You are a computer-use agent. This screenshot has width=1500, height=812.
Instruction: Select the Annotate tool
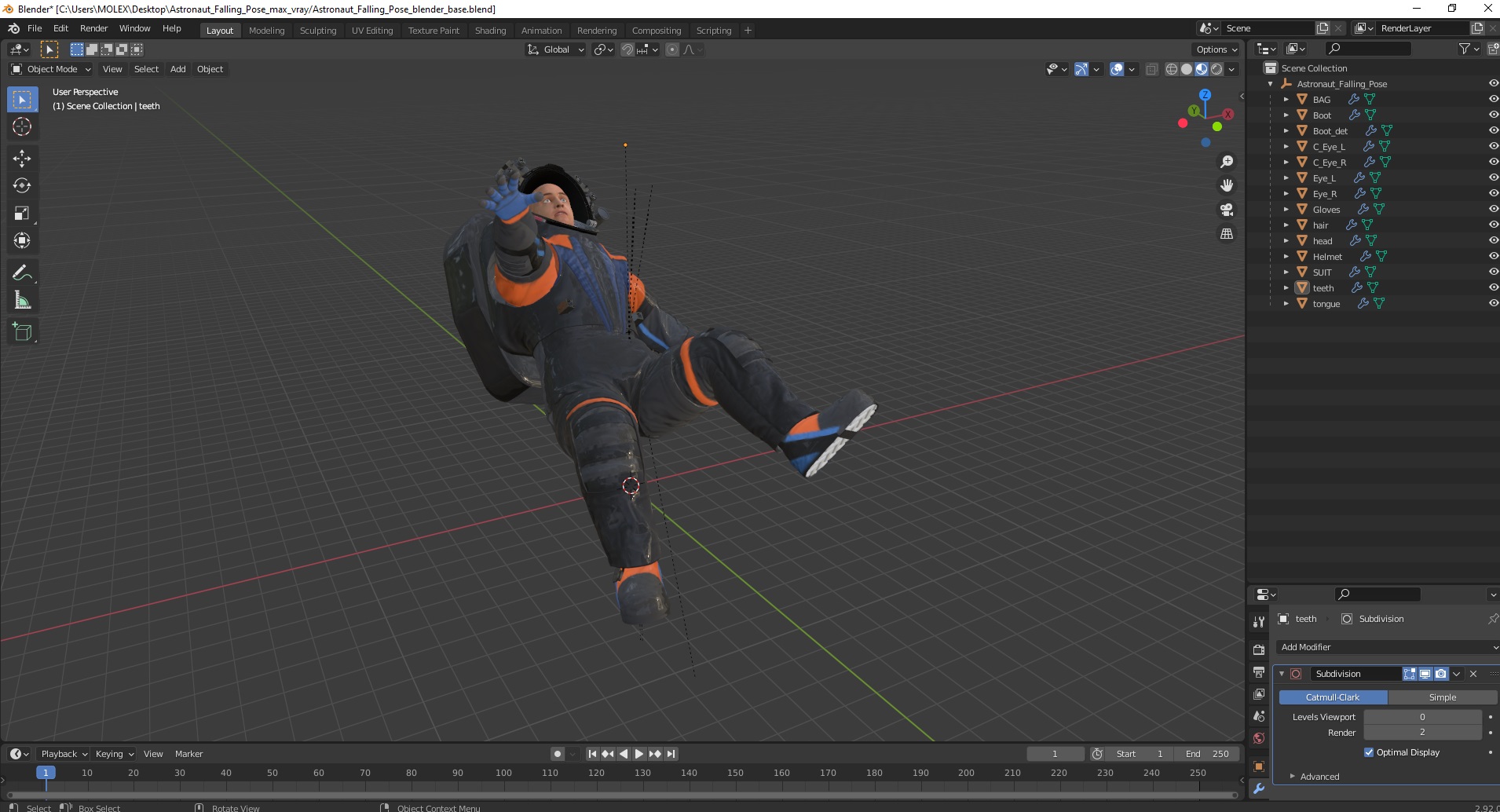[x=22, y=272]
